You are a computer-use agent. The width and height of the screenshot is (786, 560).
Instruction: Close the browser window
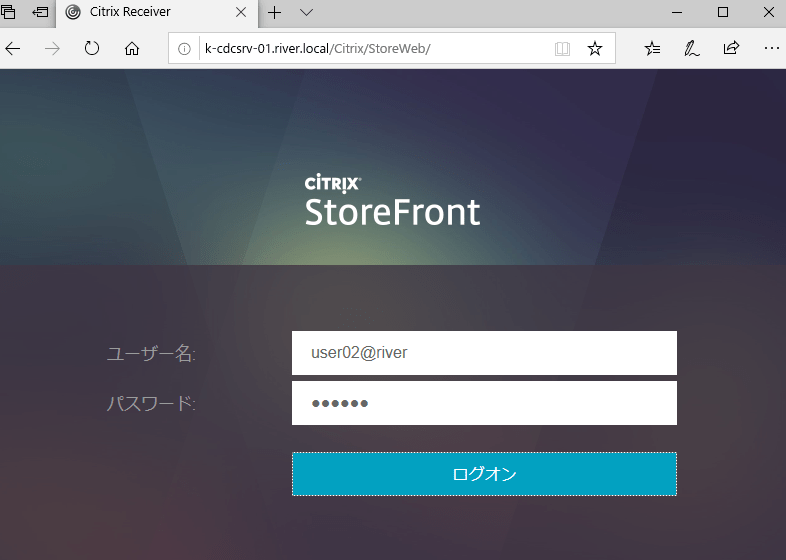[769, 13]
